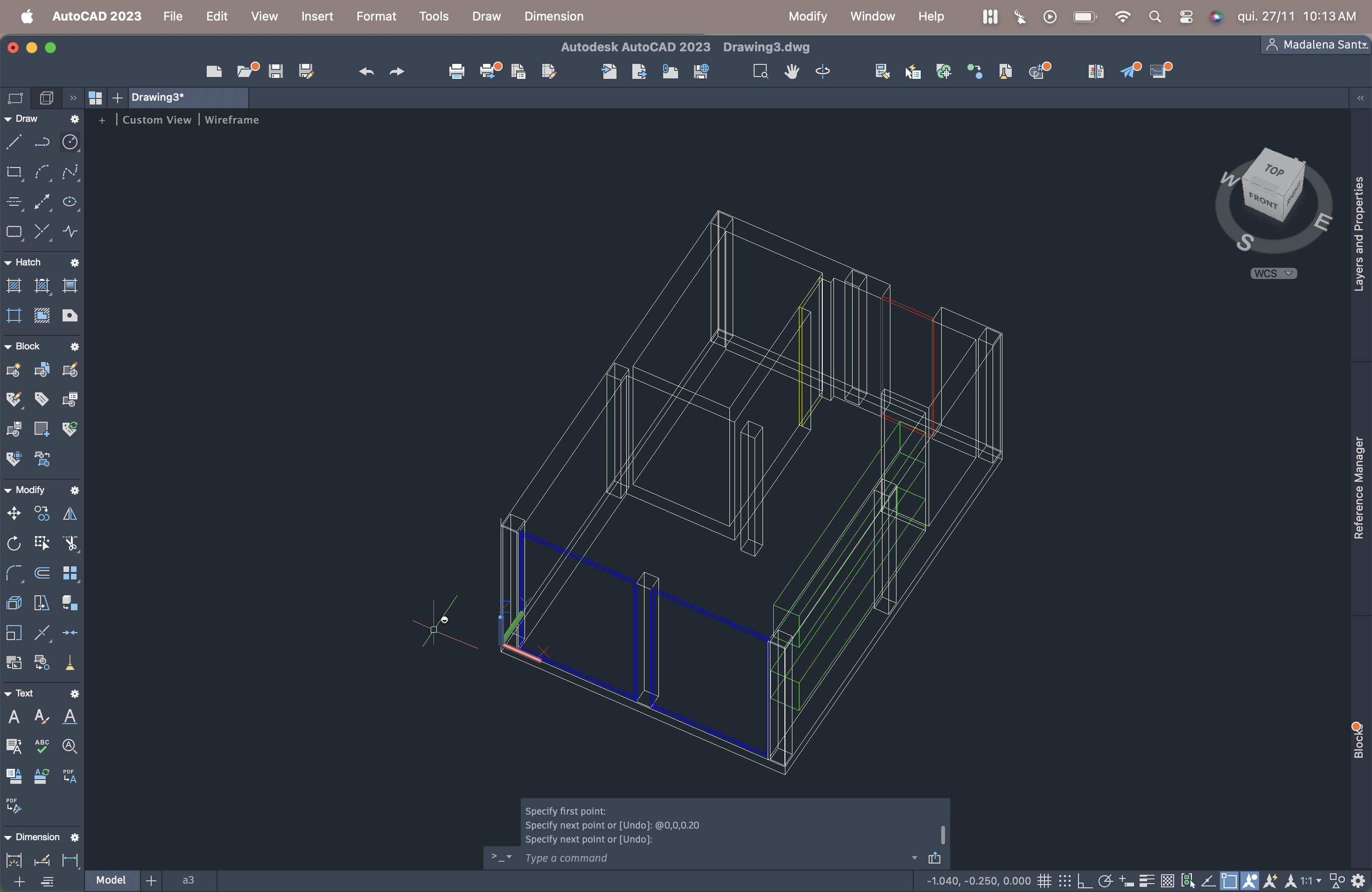Click the Custom View label
The image size is (1372, 892).
pyautogui.click(x=156, y=120)
